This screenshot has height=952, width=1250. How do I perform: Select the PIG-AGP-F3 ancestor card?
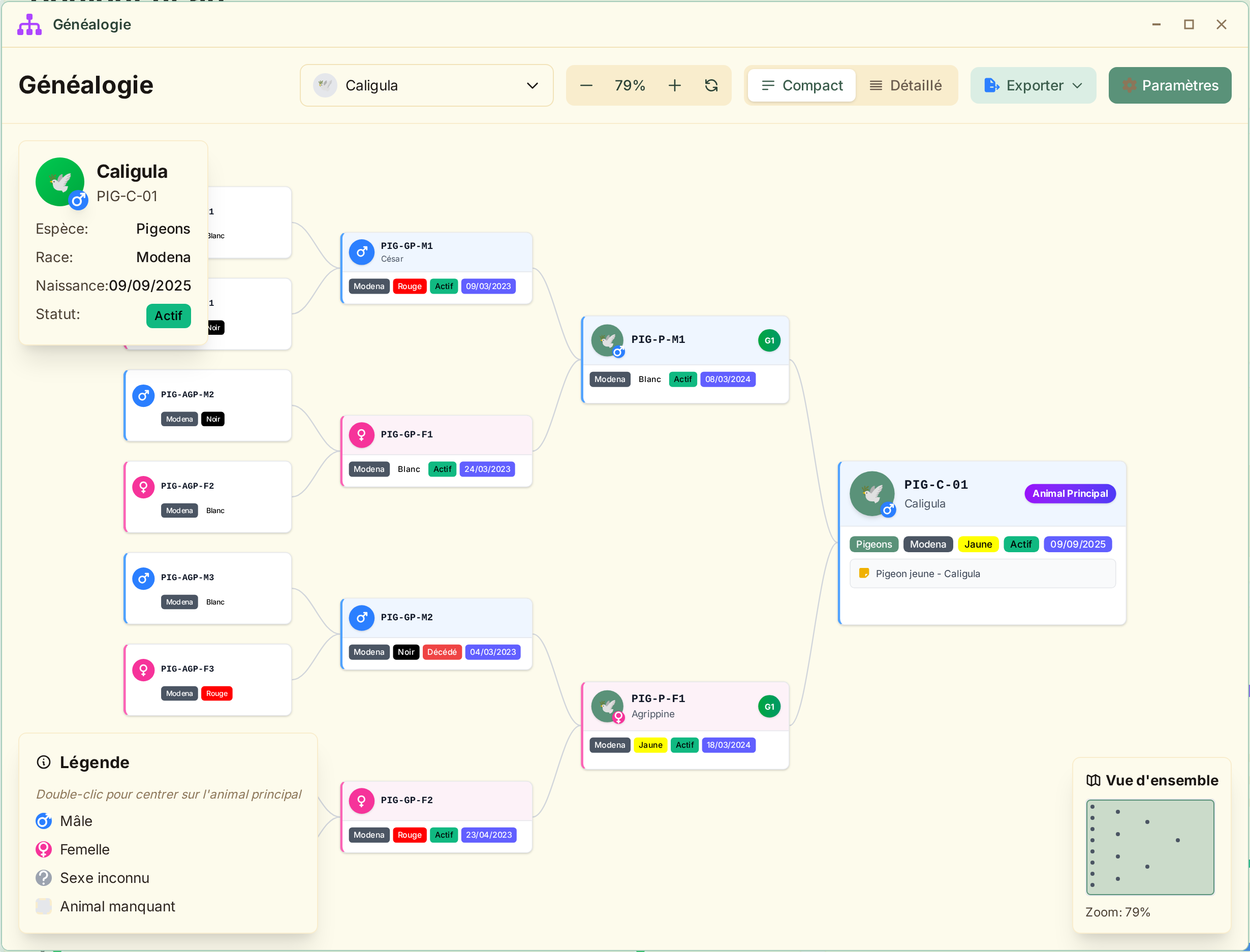(207, 679)
